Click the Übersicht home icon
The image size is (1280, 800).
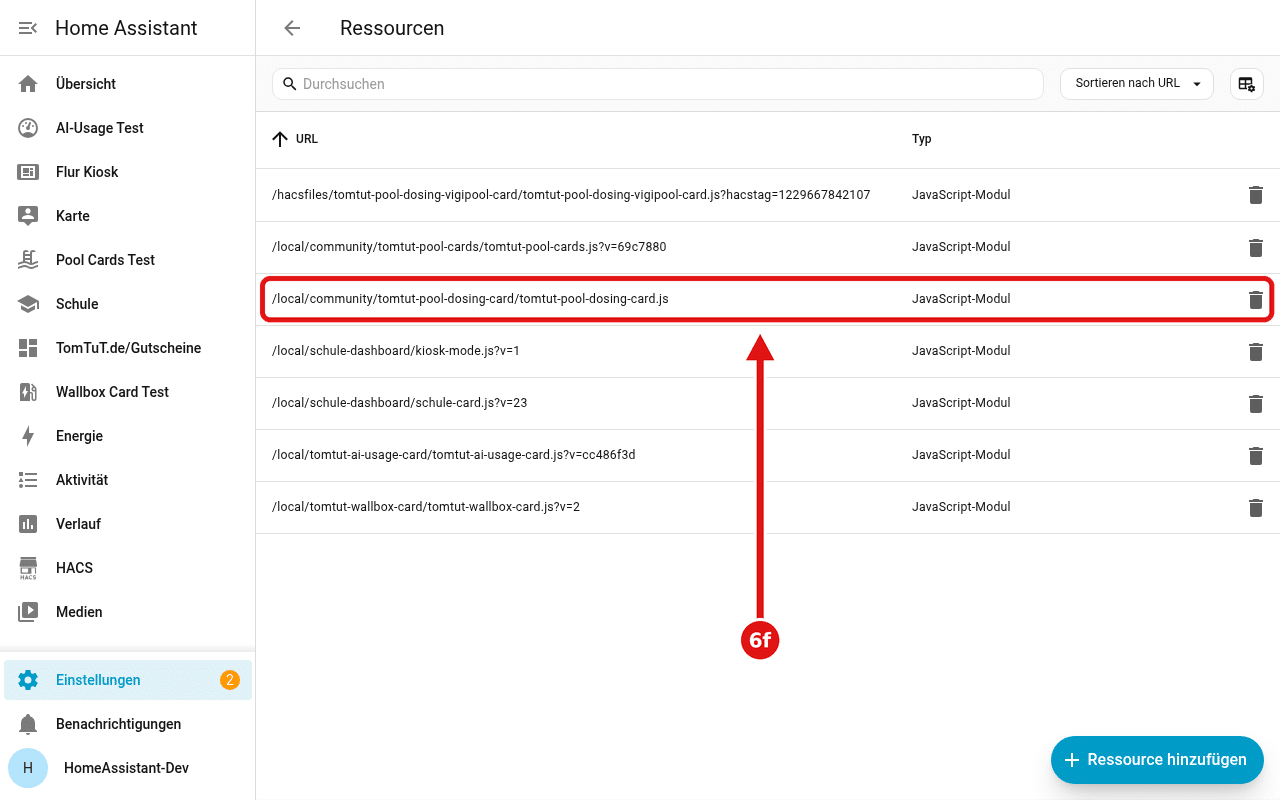(x=28, y=84)
